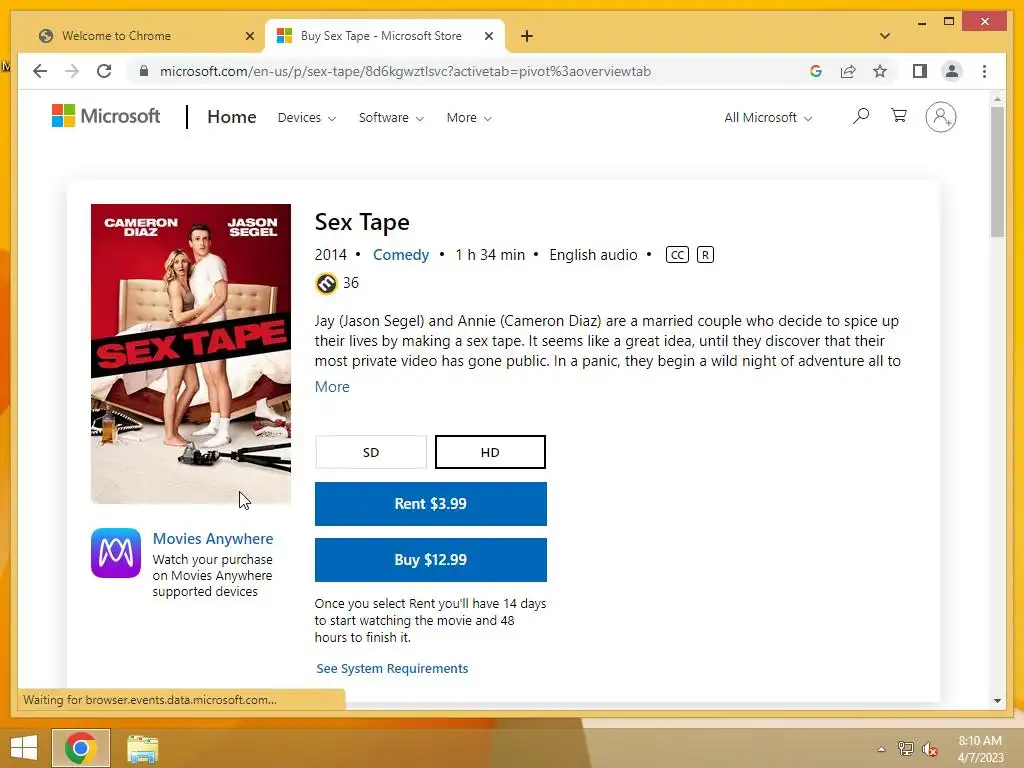Screen dimensions: 1024x768
Task: Reload the page with the refresh icon
Action: [x=104, y=71]
